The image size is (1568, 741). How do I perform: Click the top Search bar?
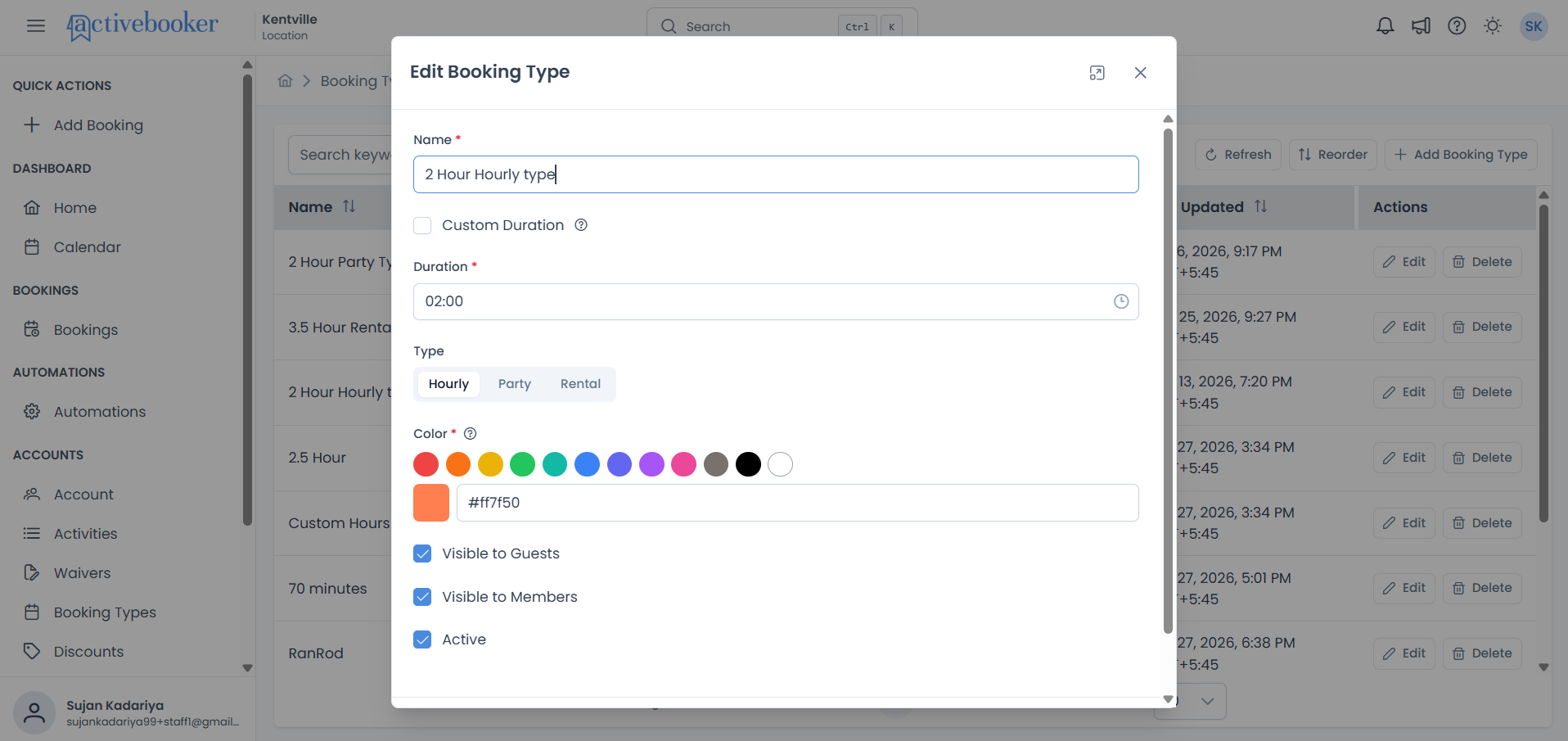[x=782, y=26]
